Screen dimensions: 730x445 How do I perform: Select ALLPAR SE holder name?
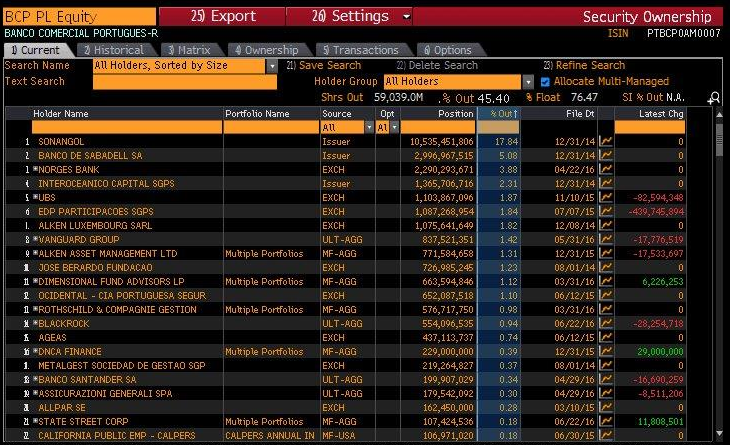[x=62, y=407]
